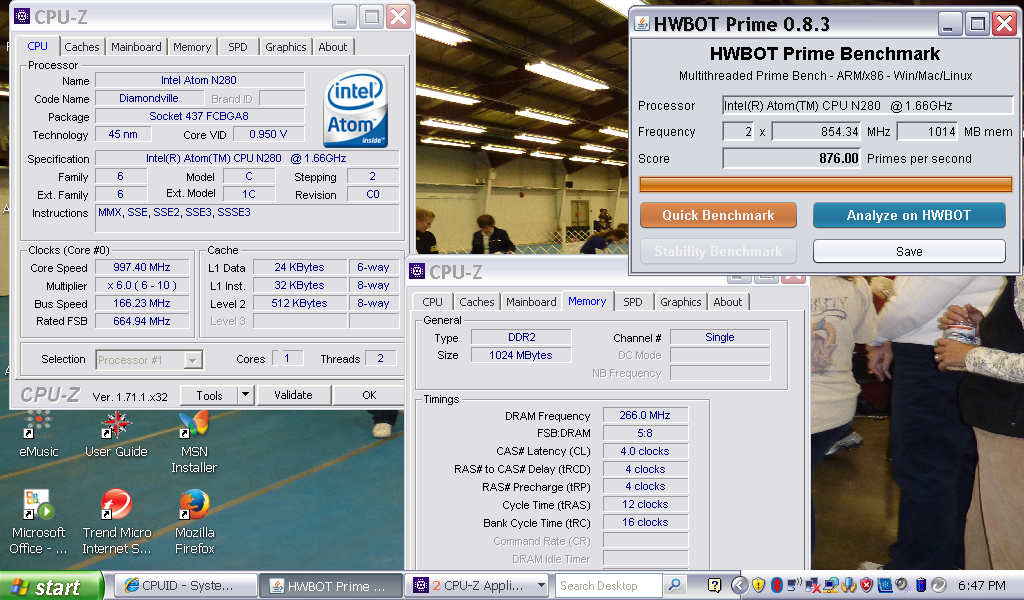Launch Mozilla Firefox from the desktop
The image size is (1024, 600).
(194, 522)
